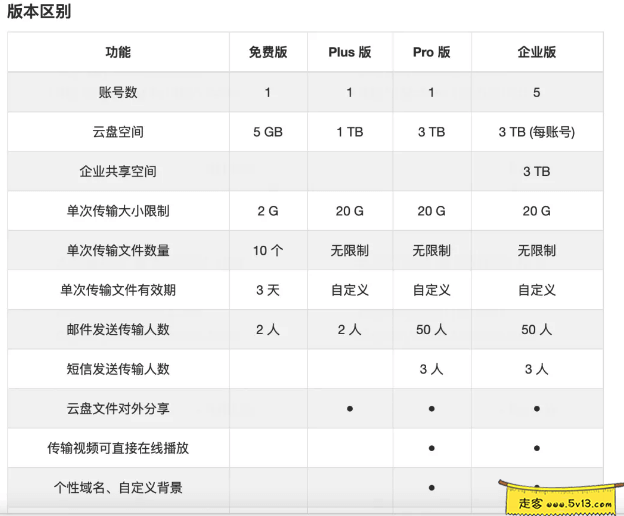Click the 企业版 dot in 云盘文件对外分享 row
Viewport: 624px width, 516px height.
[536, 409]
